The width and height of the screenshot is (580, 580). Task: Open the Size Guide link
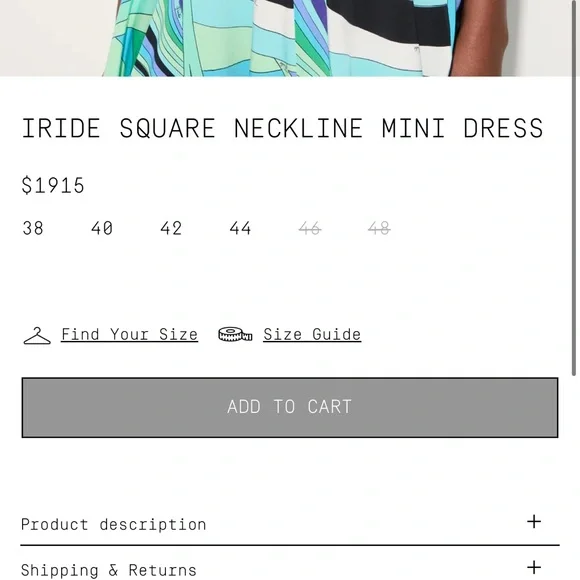pos(312,335)
